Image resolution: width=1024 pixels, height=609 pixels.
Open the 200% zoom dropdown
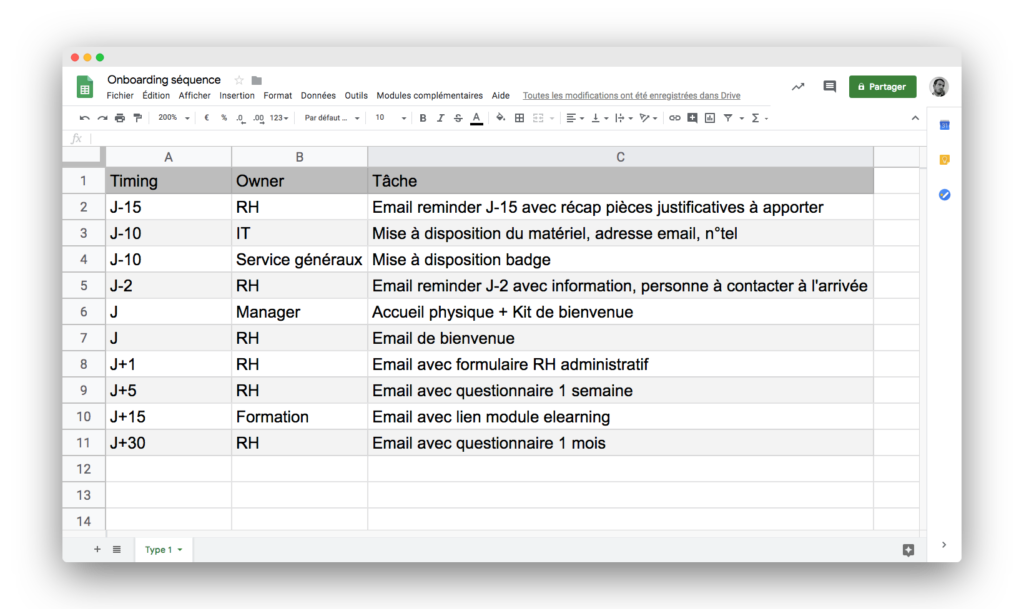173,118
